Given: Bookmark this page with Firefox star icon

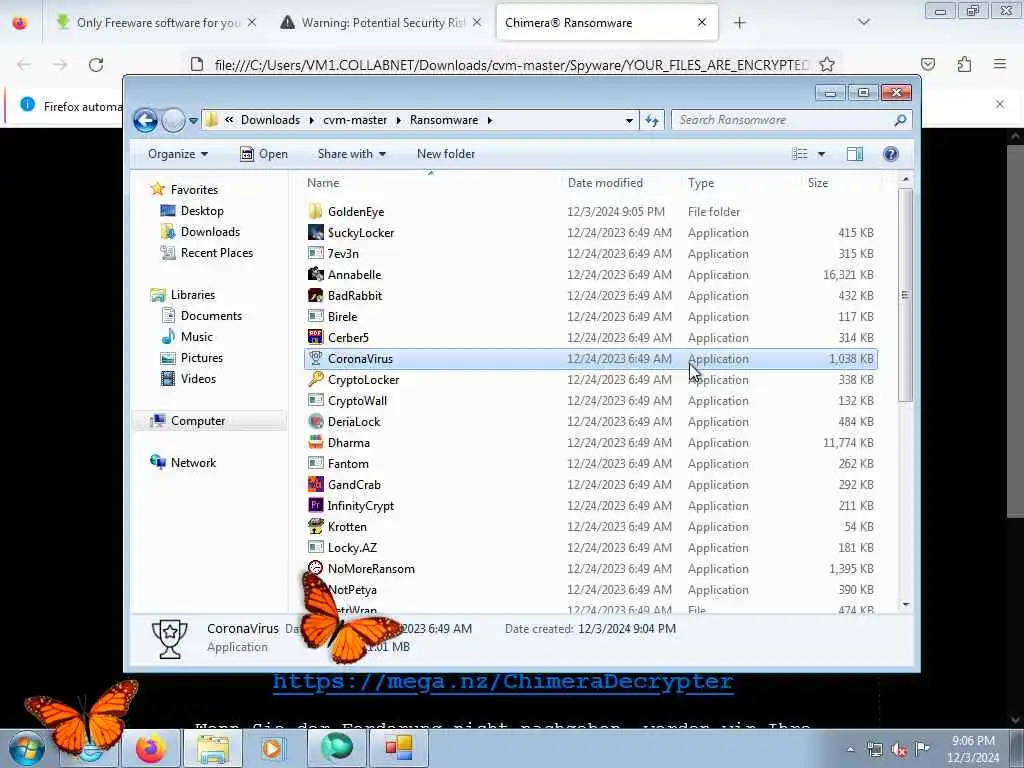Looking at the screenshot, I should (x=827, y=65).
